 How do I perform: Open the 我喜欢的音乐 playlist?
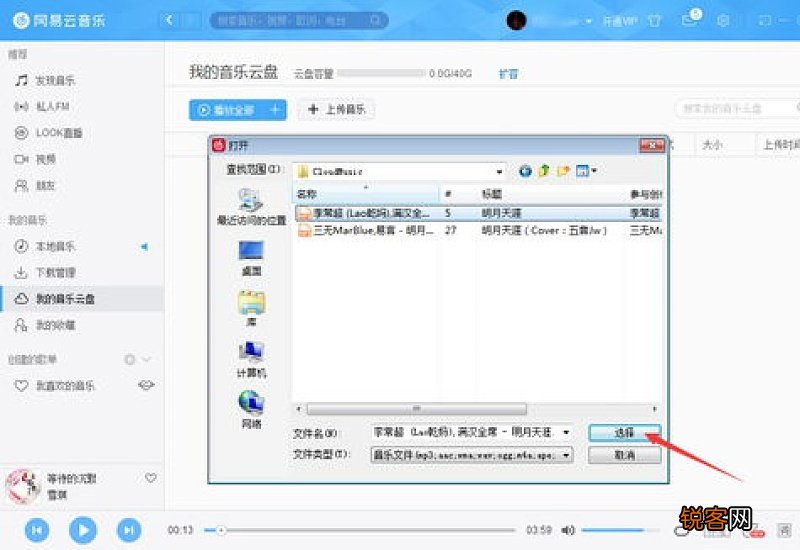click(x=55, y=386)
